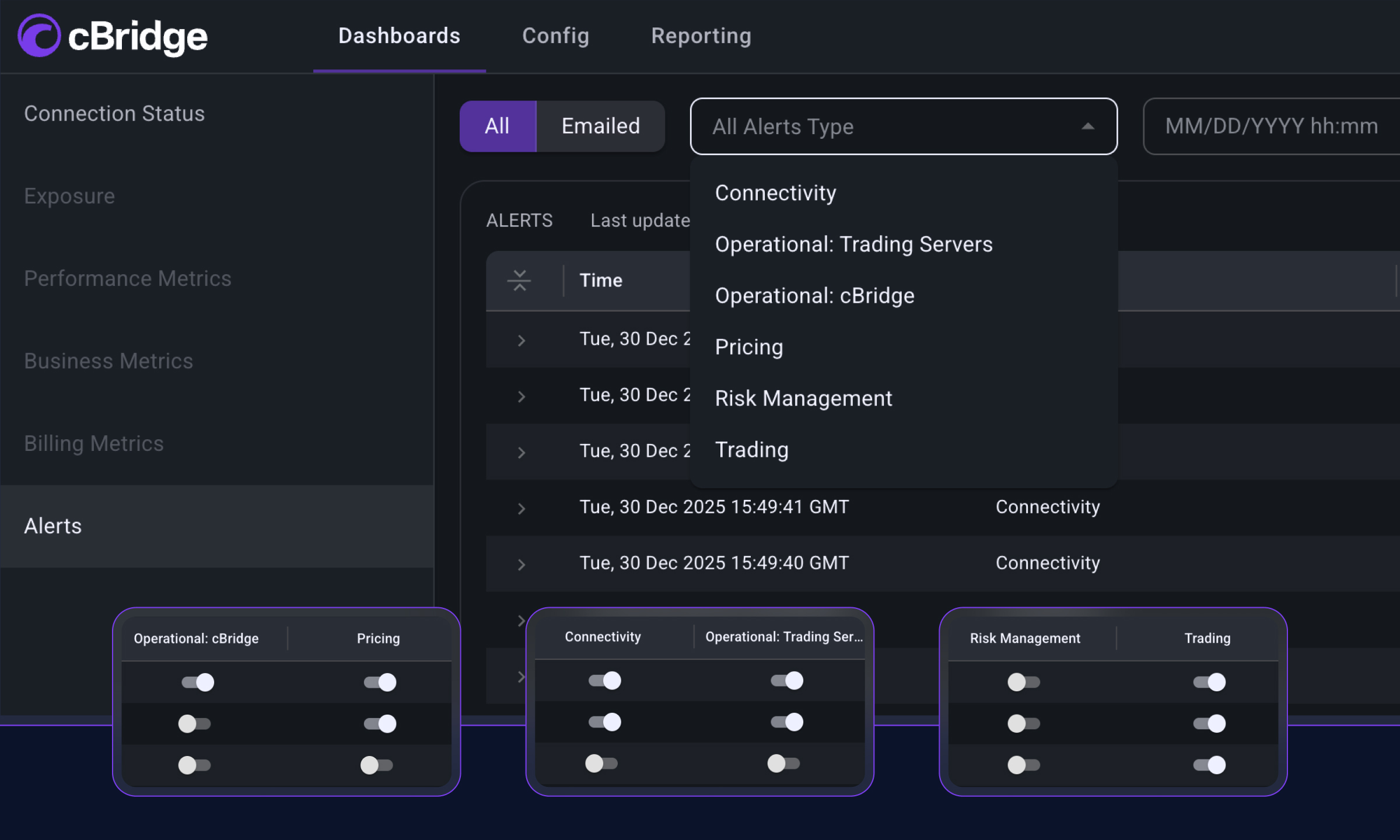Choose Risk Management alert type option
The height and width of the screenshot is (840, 1400).
[803, 398]
